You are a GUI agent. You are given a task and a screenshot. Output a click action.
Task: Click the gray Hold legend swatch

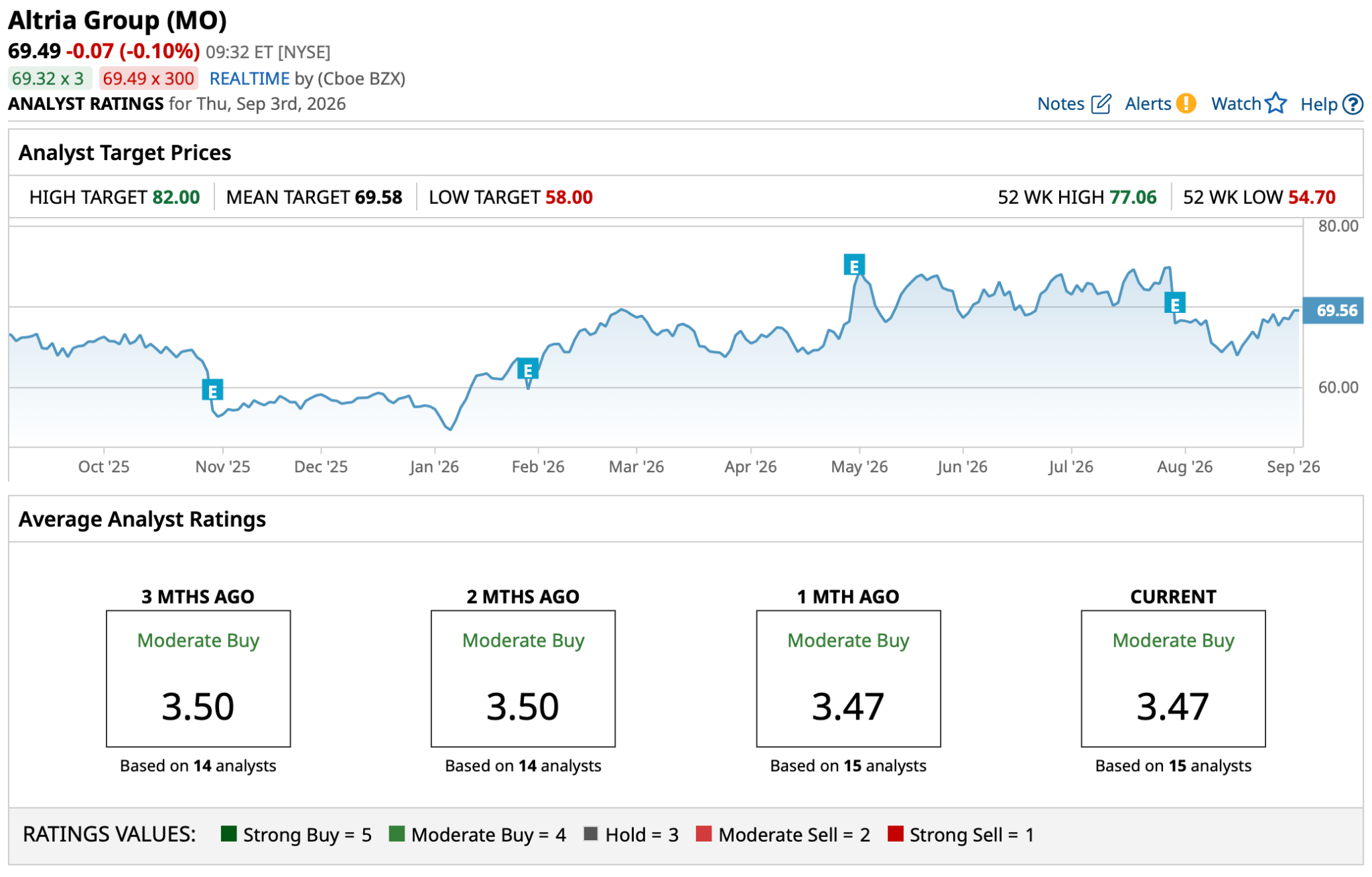(x=591, y=833)
